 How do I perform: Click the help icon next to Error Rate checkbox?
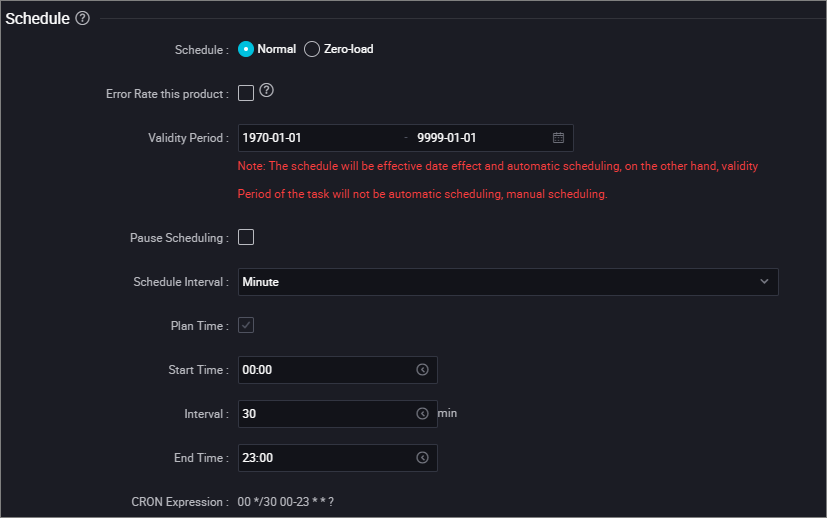(x=266, y=90)
